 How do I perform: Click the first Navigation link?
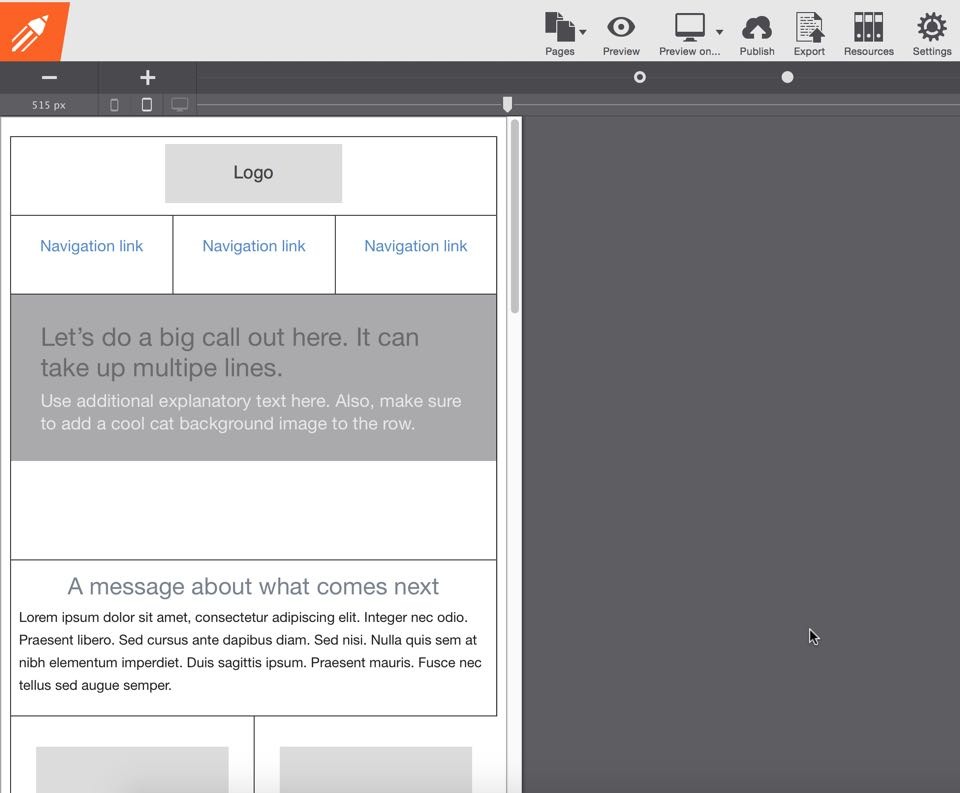point(91,246)
